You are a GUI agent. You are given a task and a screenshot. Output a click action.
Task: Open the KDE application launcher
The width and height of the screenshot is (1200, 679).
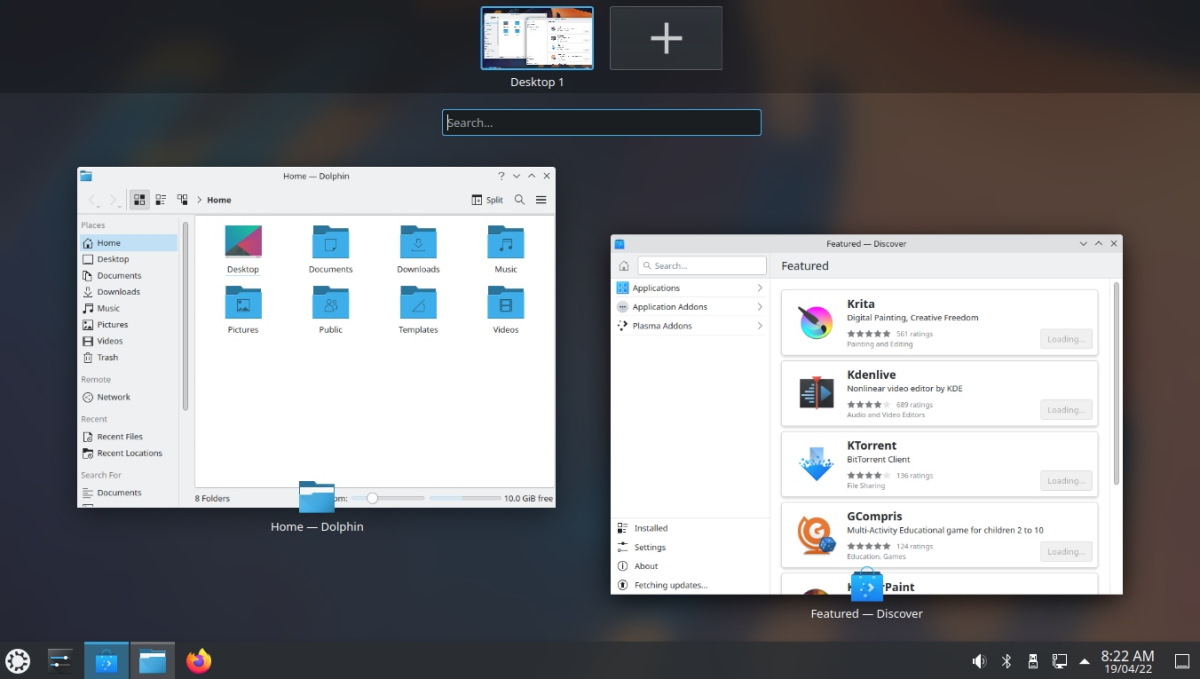[17, 660]
